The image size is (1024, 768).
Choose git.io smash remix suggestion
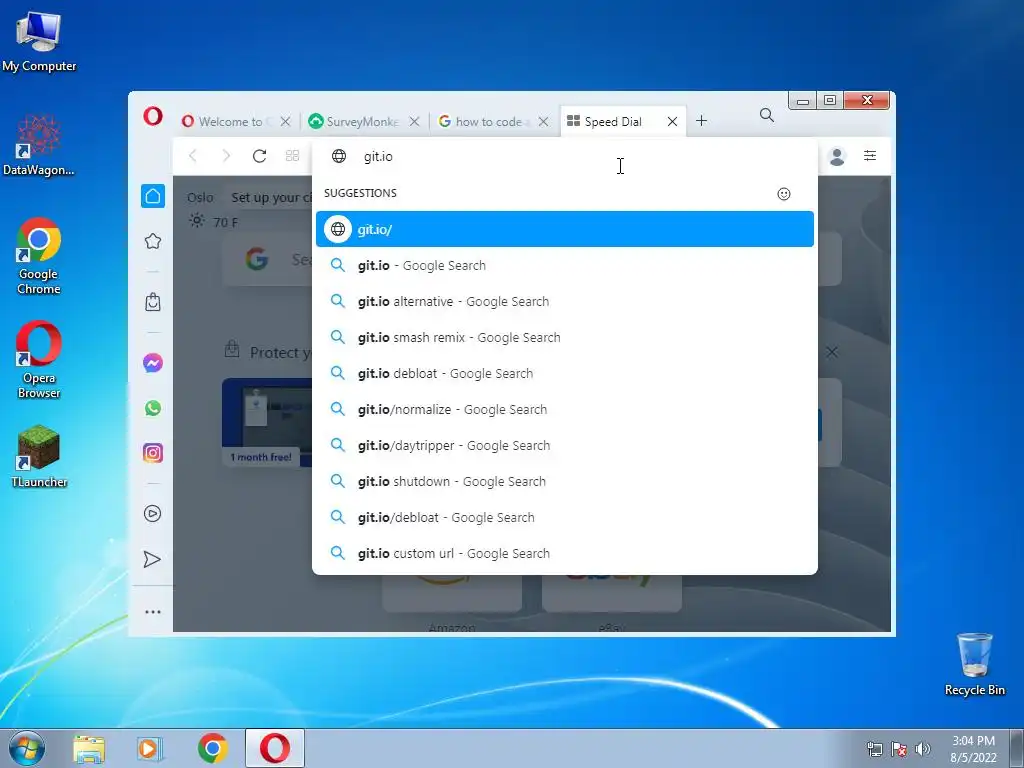pos(564,337)
